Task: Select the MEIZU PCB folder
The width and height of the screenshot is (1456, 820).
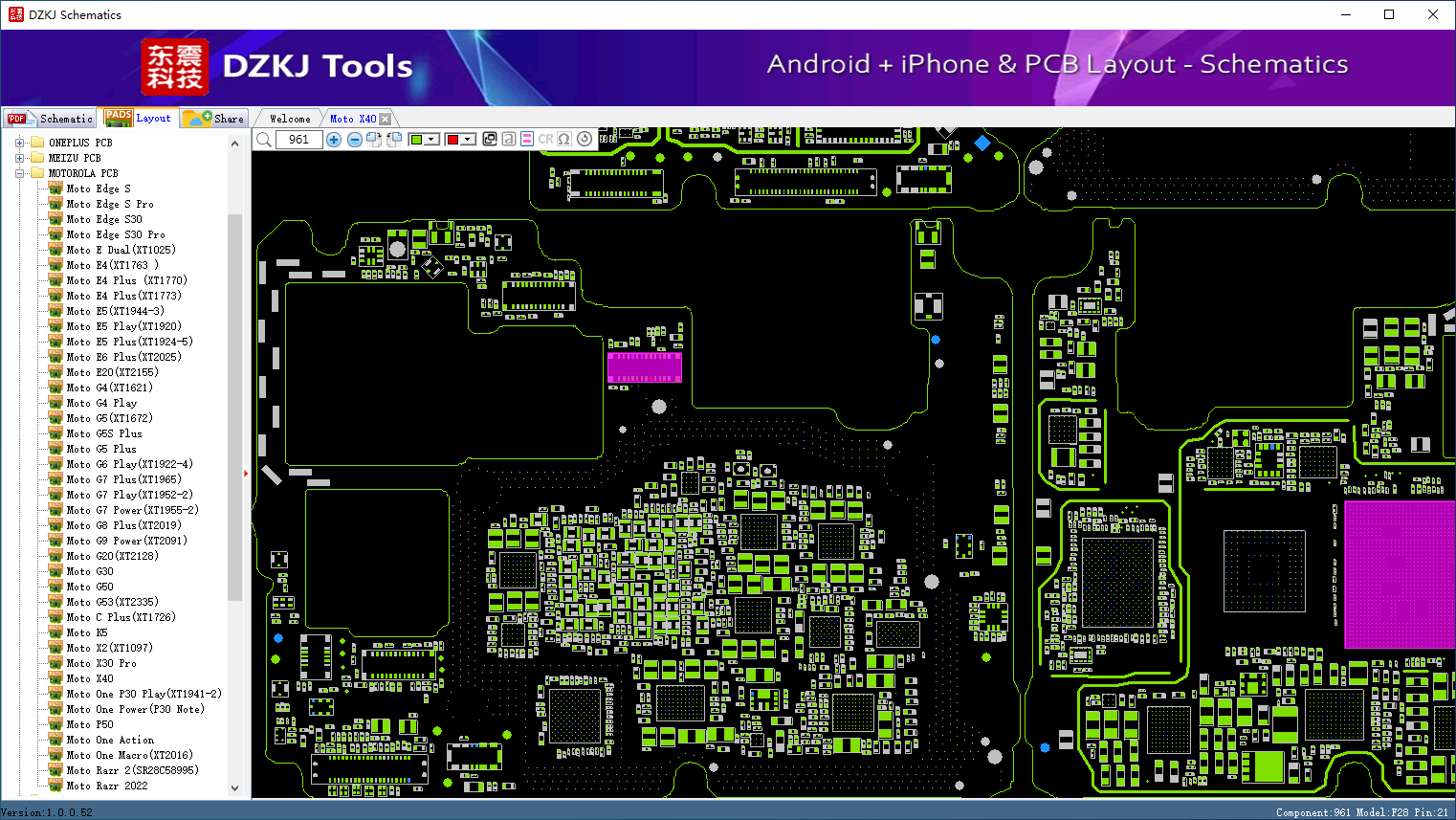Action: click(75, 158)
